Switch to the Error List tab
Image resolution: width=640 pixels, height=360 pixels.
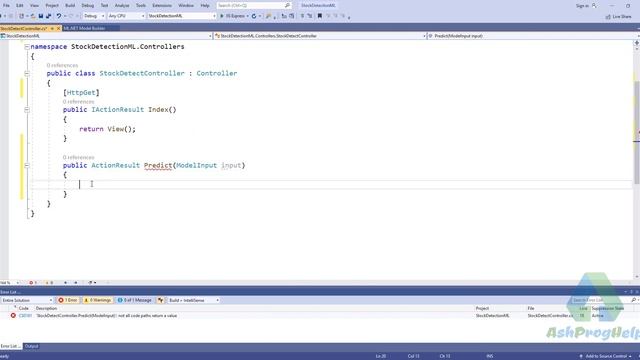(x=11, y=347)
